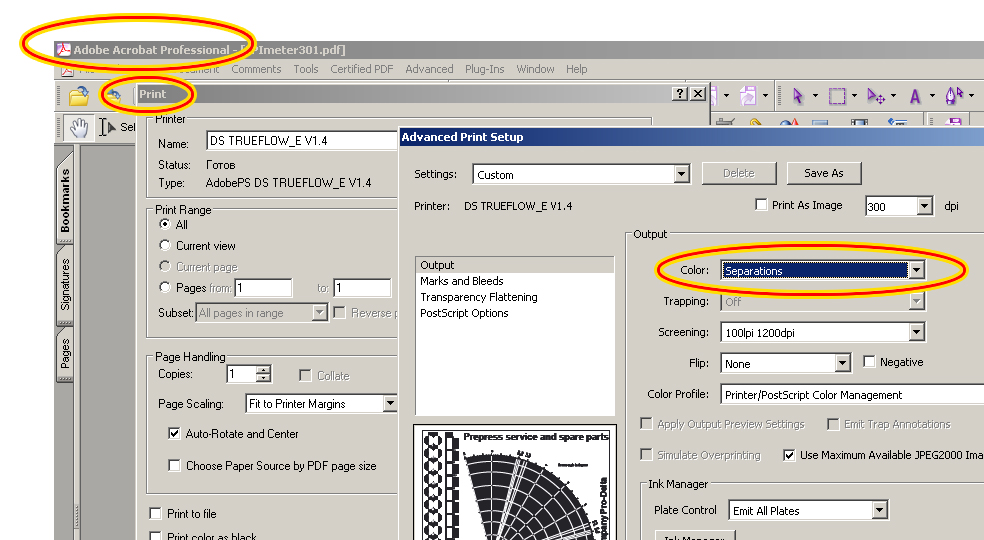Uncheck Auto-Rotate and Center

174,433
